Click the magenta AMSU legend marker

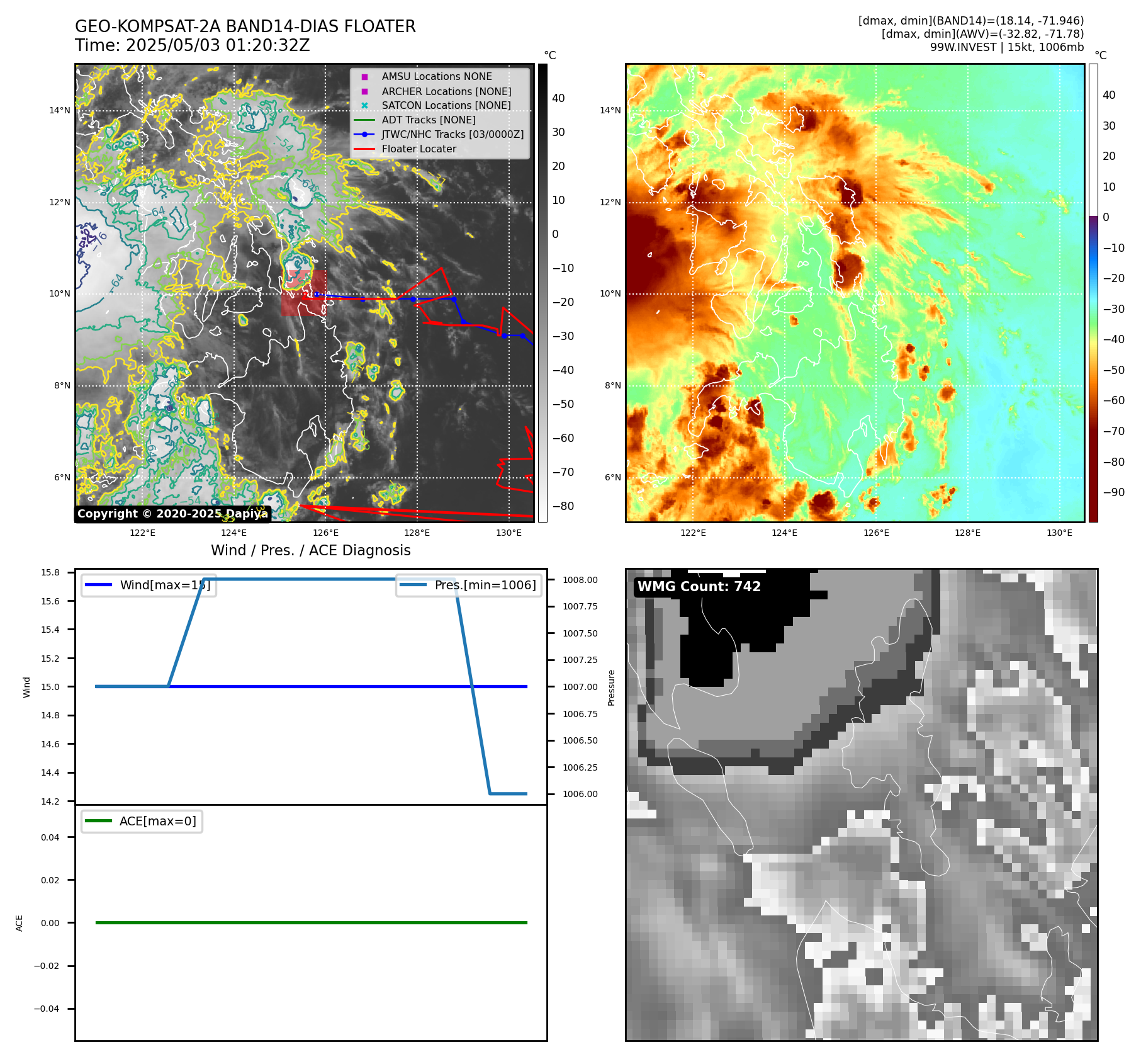click(364, 77)
